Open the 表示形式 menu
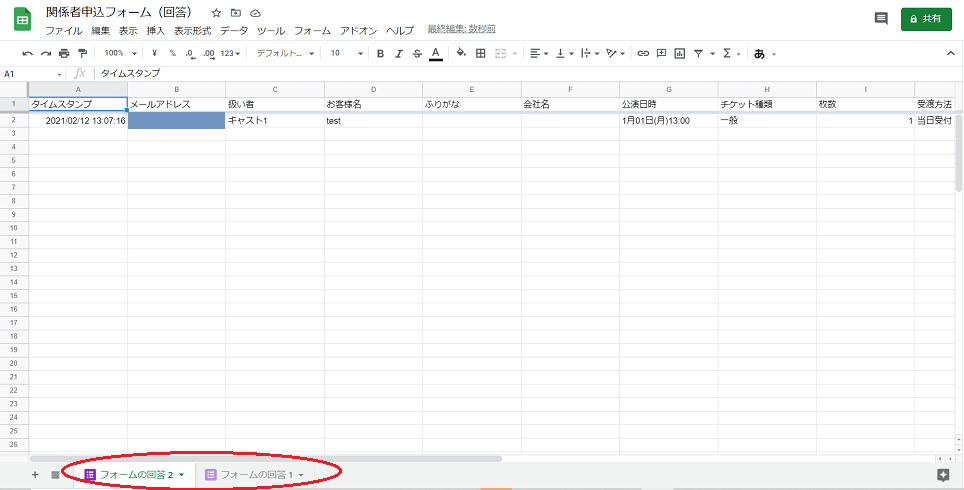Screen dimensions: 964x490 click(x=192, y=30)
